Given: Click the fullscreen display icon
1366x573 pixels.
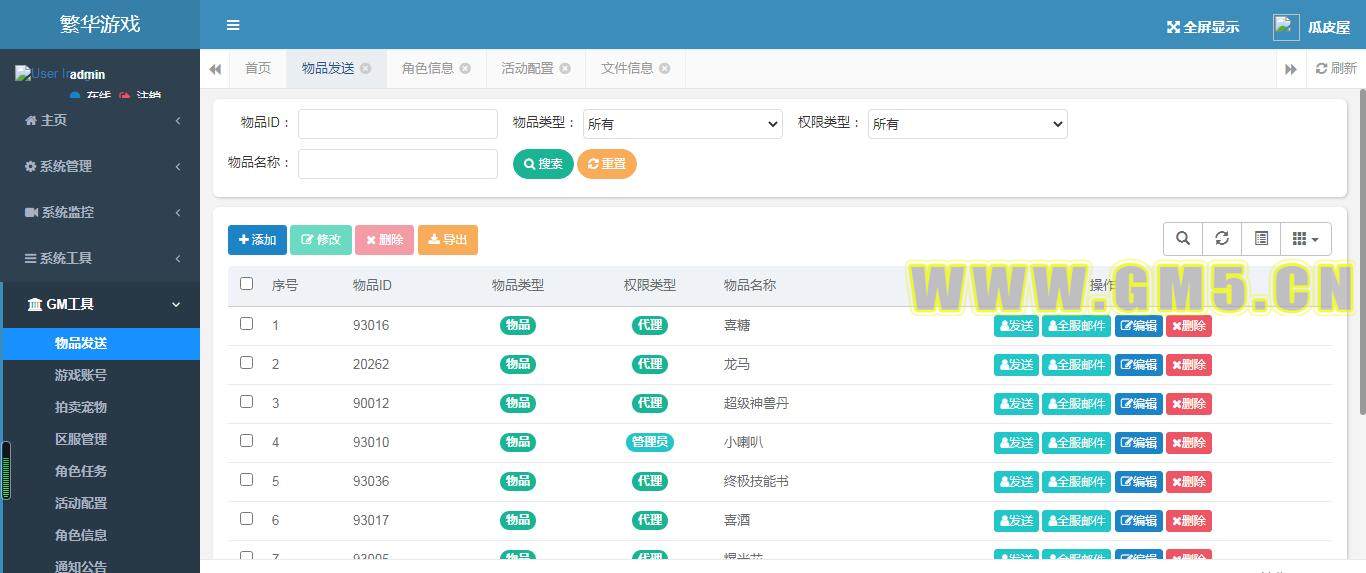Looking at the screenshot, I should point(1173,27).
